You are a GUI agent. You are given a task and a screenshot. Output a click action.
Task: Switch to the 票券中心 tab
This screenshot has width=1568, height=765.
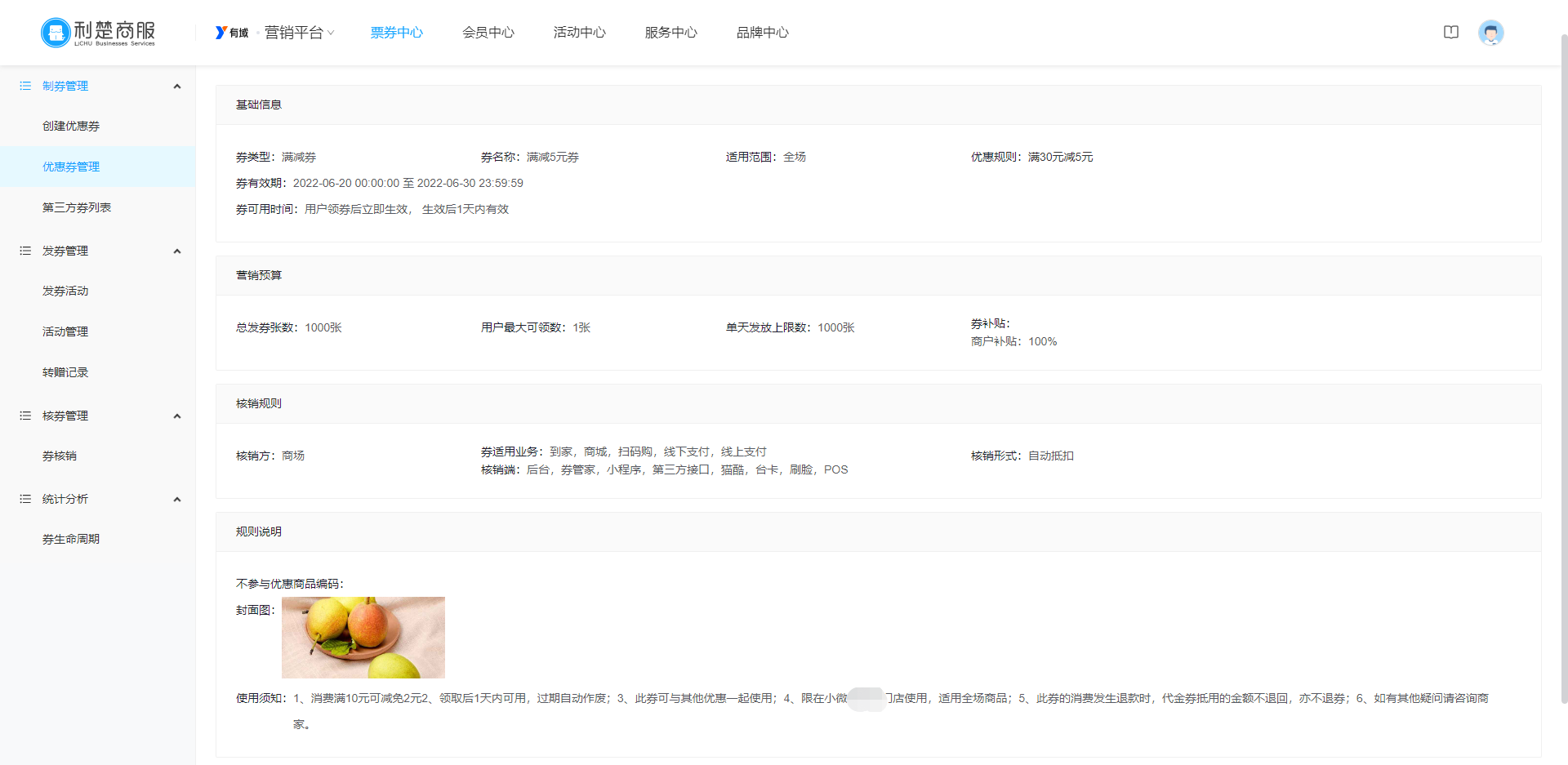[x=397, y=33]
